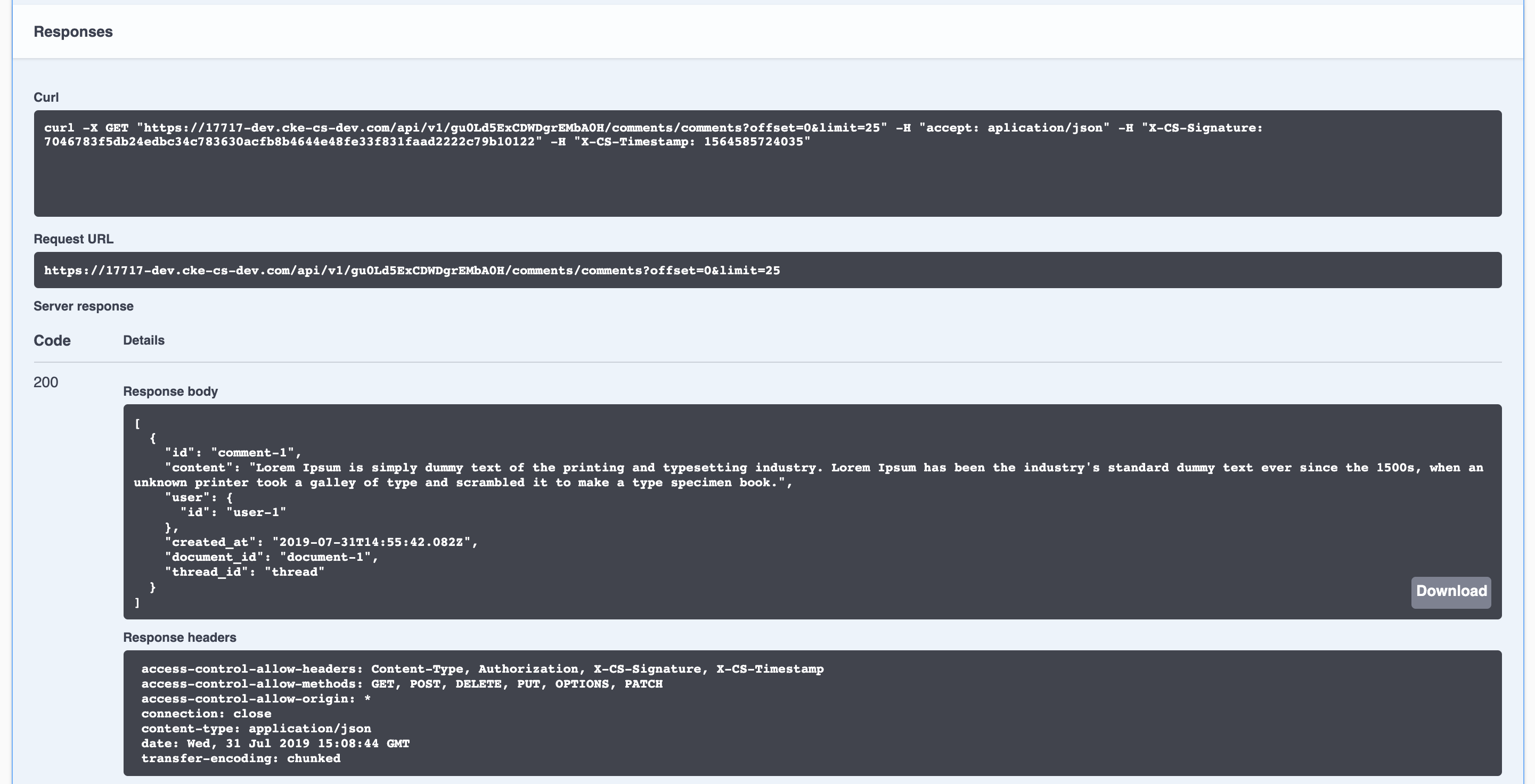
Task: Click the access-control-allow-headers line
Action: click(x=483, y=669)
